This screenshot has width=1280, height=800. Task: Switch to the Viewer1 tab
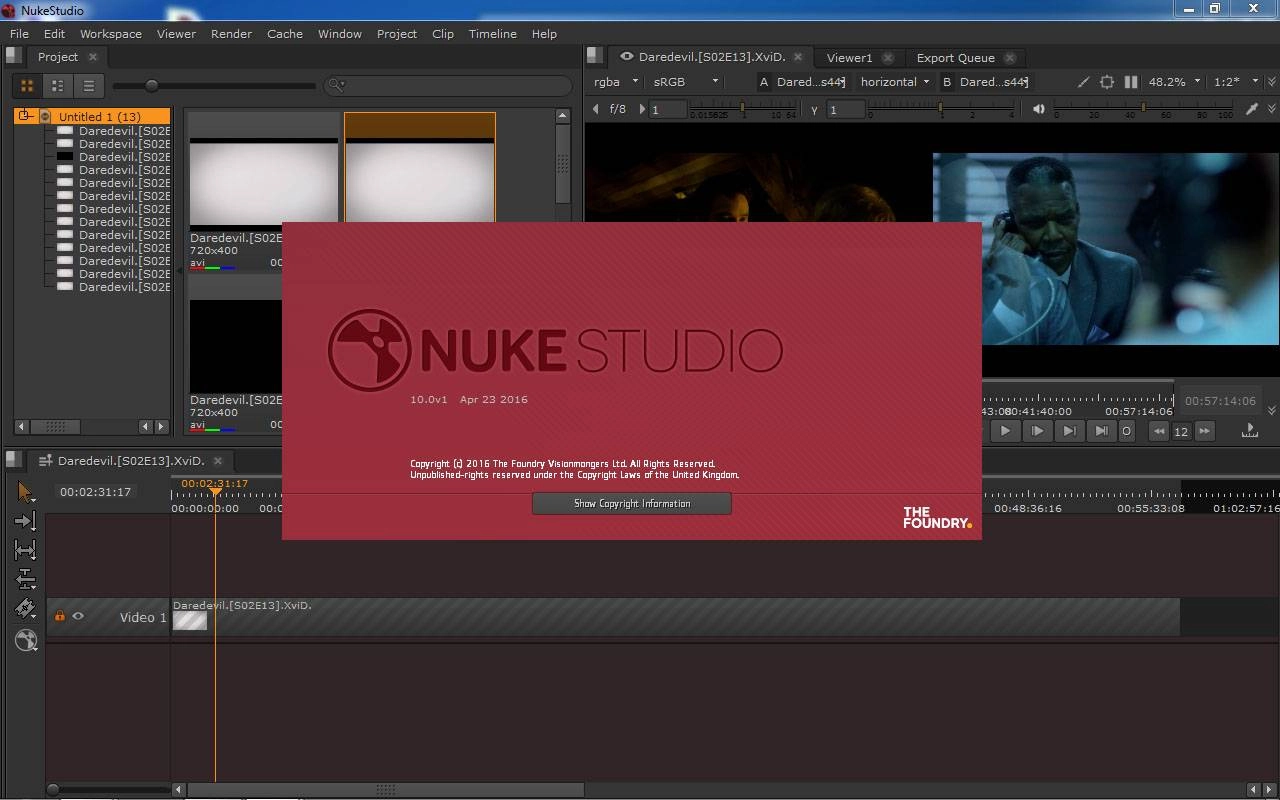click(x=849, y=57)
